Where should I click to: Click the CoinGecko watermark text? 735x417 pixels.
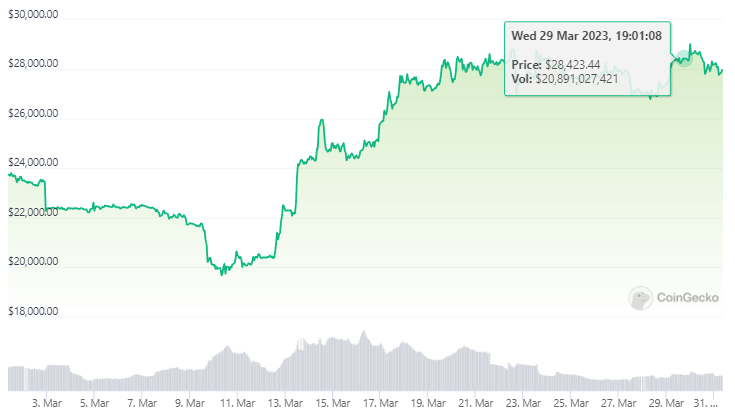pyautogui.click(x=688, y=298)
